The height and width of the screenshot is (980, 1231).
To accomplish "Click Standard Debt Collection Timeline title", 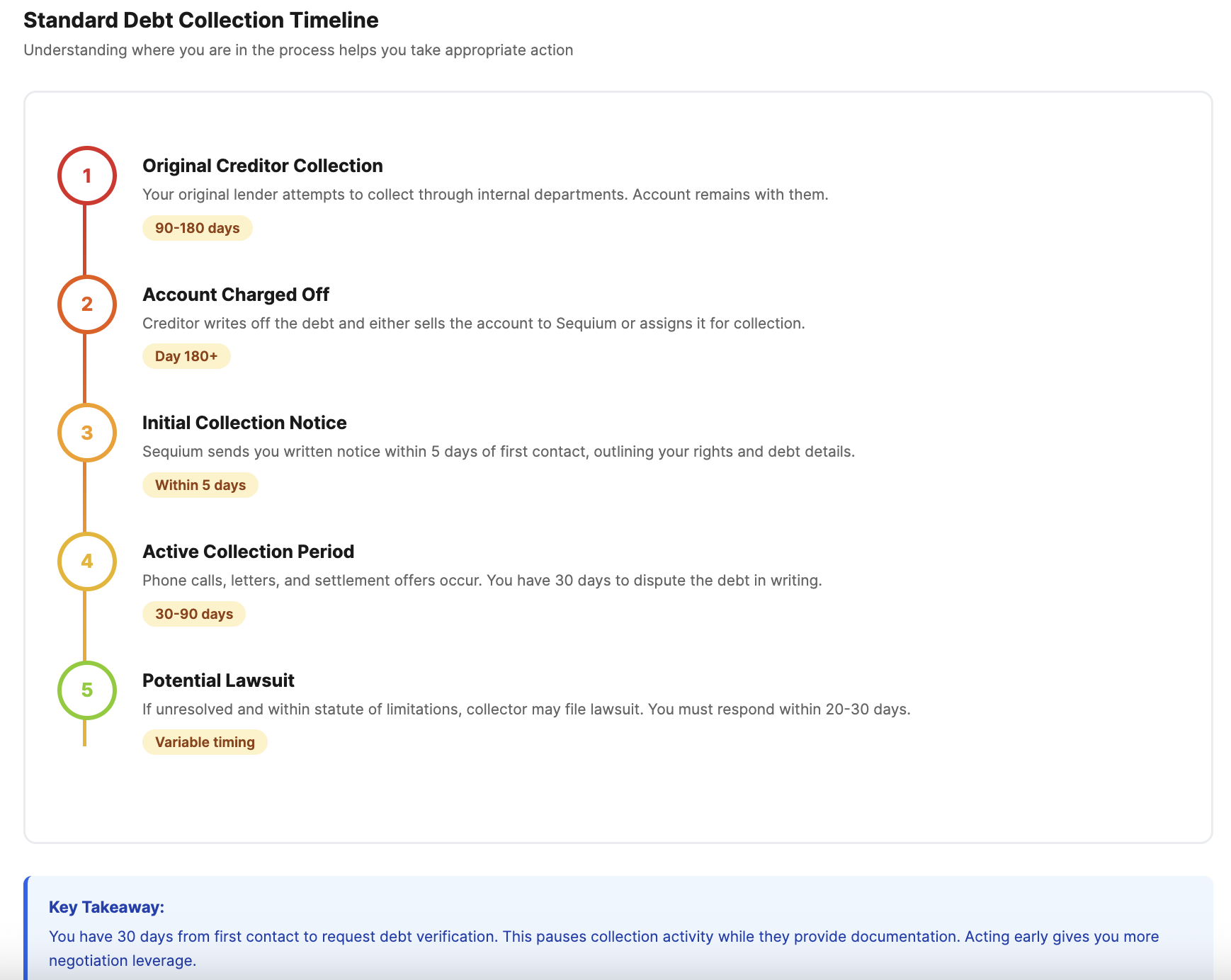I will pyautogui.click(x=201, y=21).
